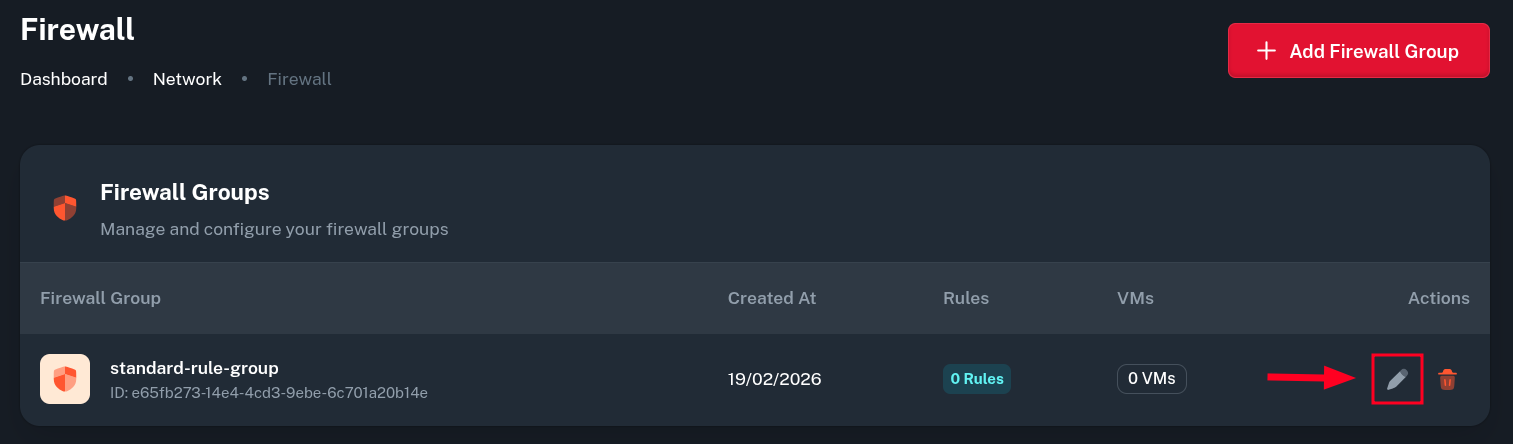1513x444 pixels.
Task: Click the 0 VMs badge
Action: pyautogui.click(x=1151, y=379)
